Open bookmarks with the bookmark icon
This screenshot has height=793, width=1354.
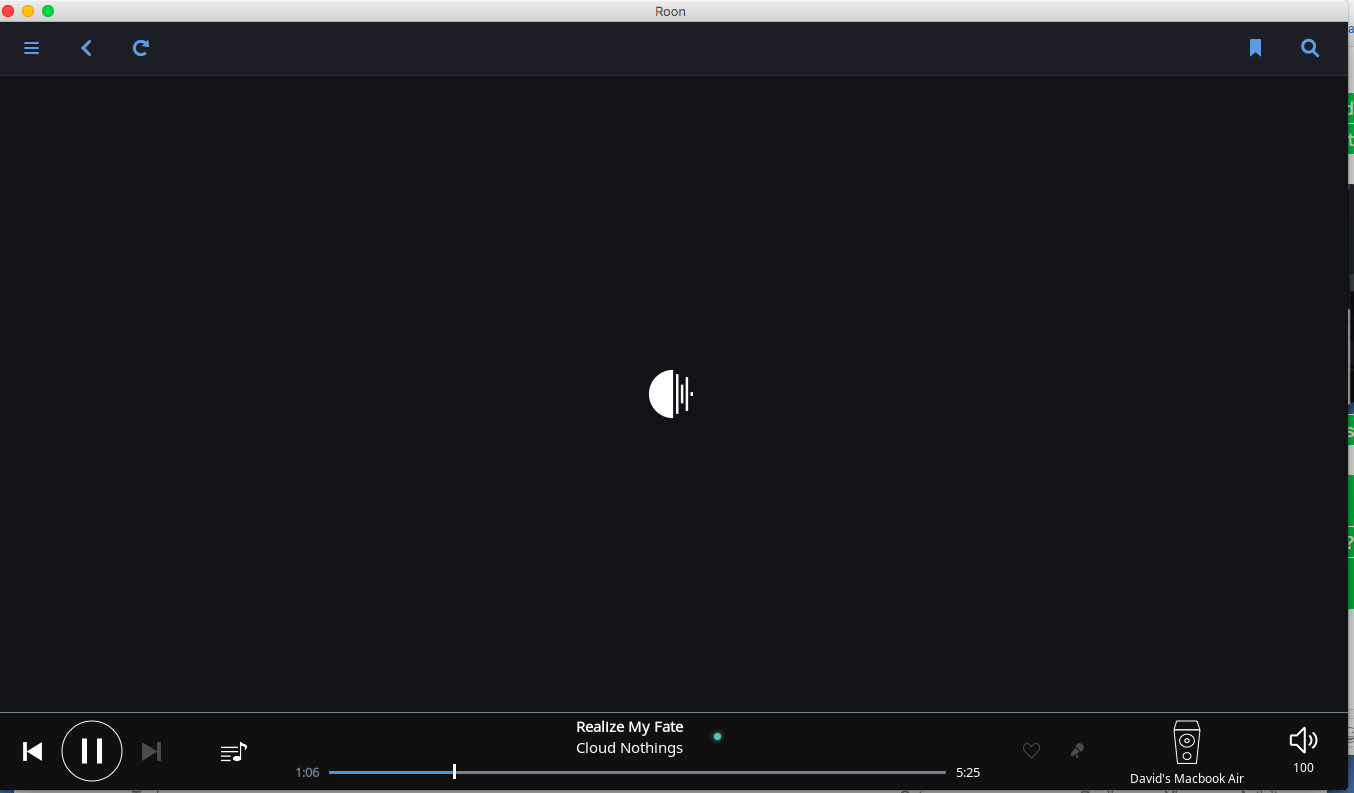coord(1255,48)
